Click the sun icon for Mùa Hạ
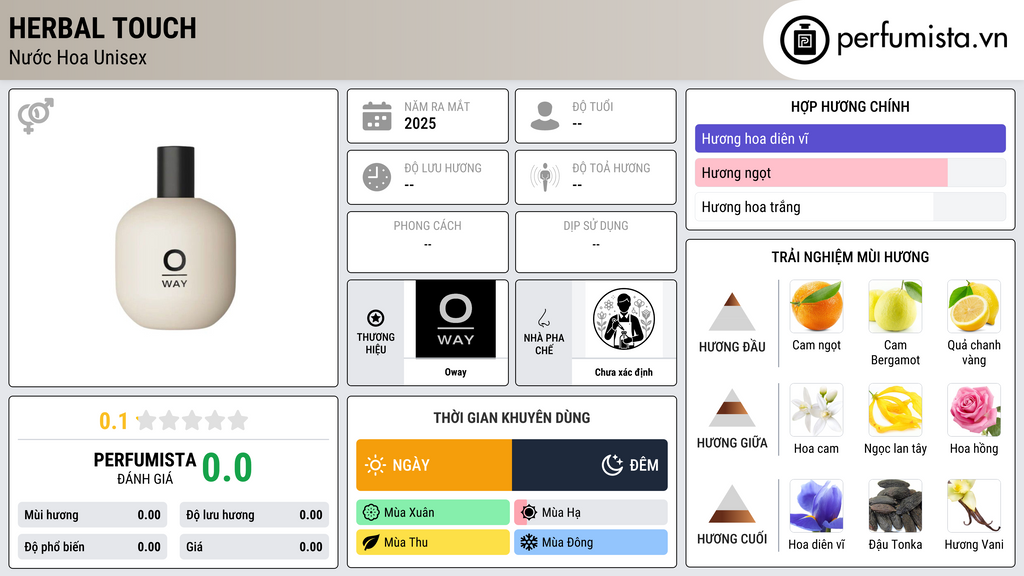 pyautogui.click(x=529, y=513)
